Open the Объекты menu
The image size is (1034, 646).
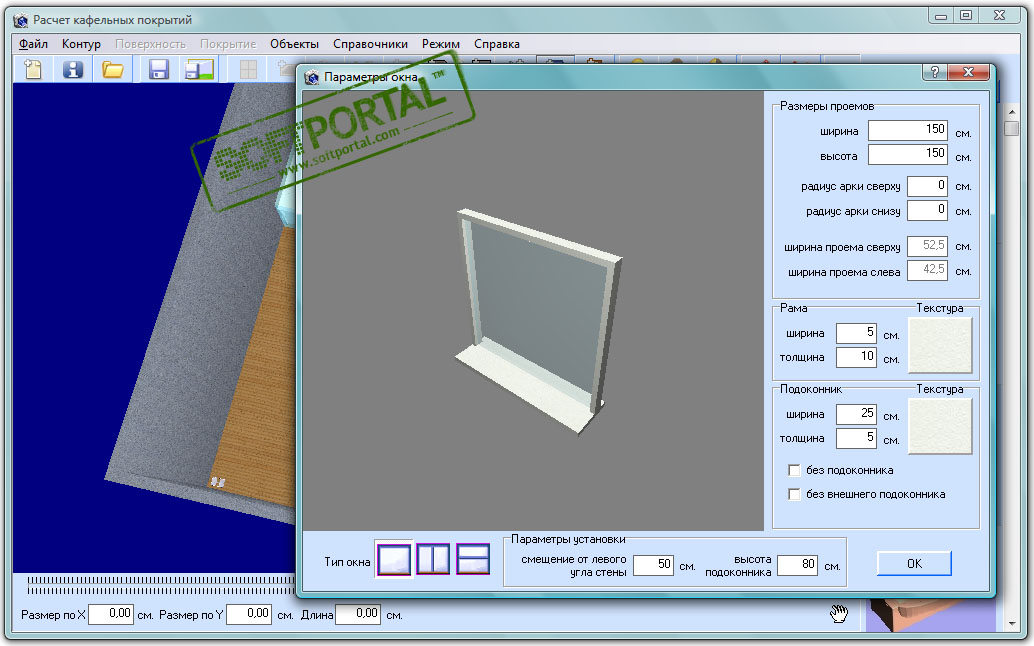[x=294, y=44]
